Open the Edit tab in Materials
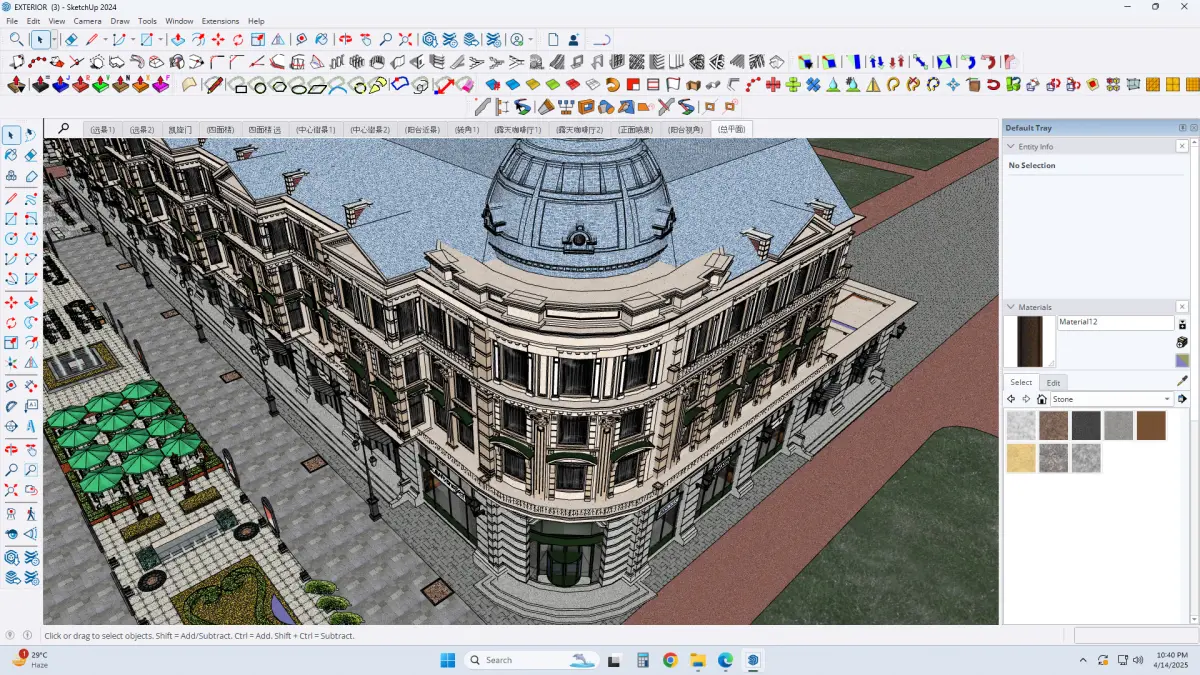The width and height of the screenshot is (1200, 675). [x=1053, y=382]
